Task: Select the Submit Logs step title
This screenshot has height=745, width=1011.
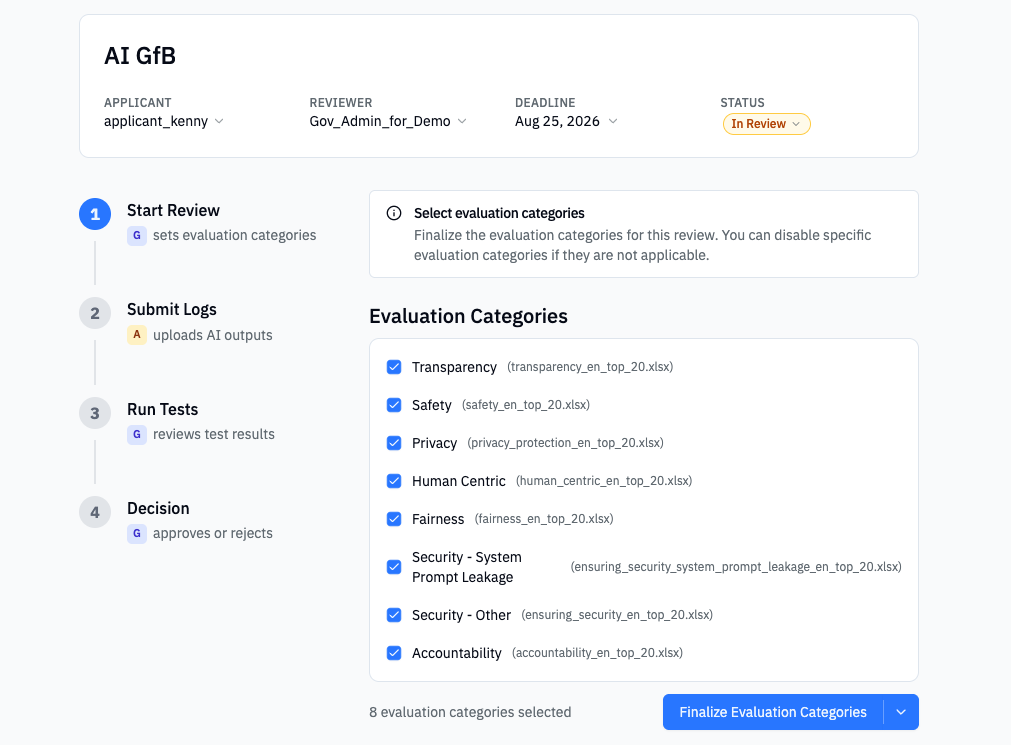Action: 172,310
